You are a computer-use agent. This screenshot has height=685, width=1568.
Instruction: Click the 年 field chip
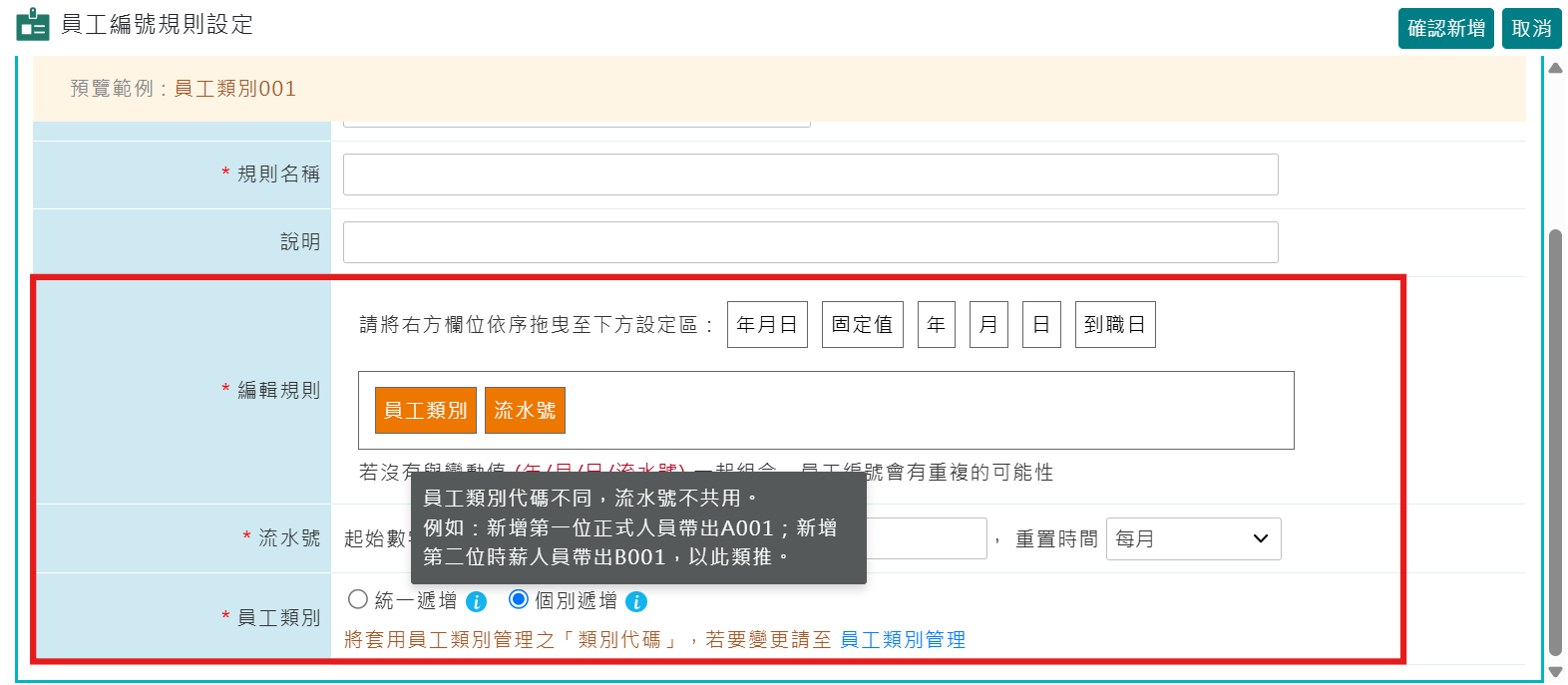937,325
